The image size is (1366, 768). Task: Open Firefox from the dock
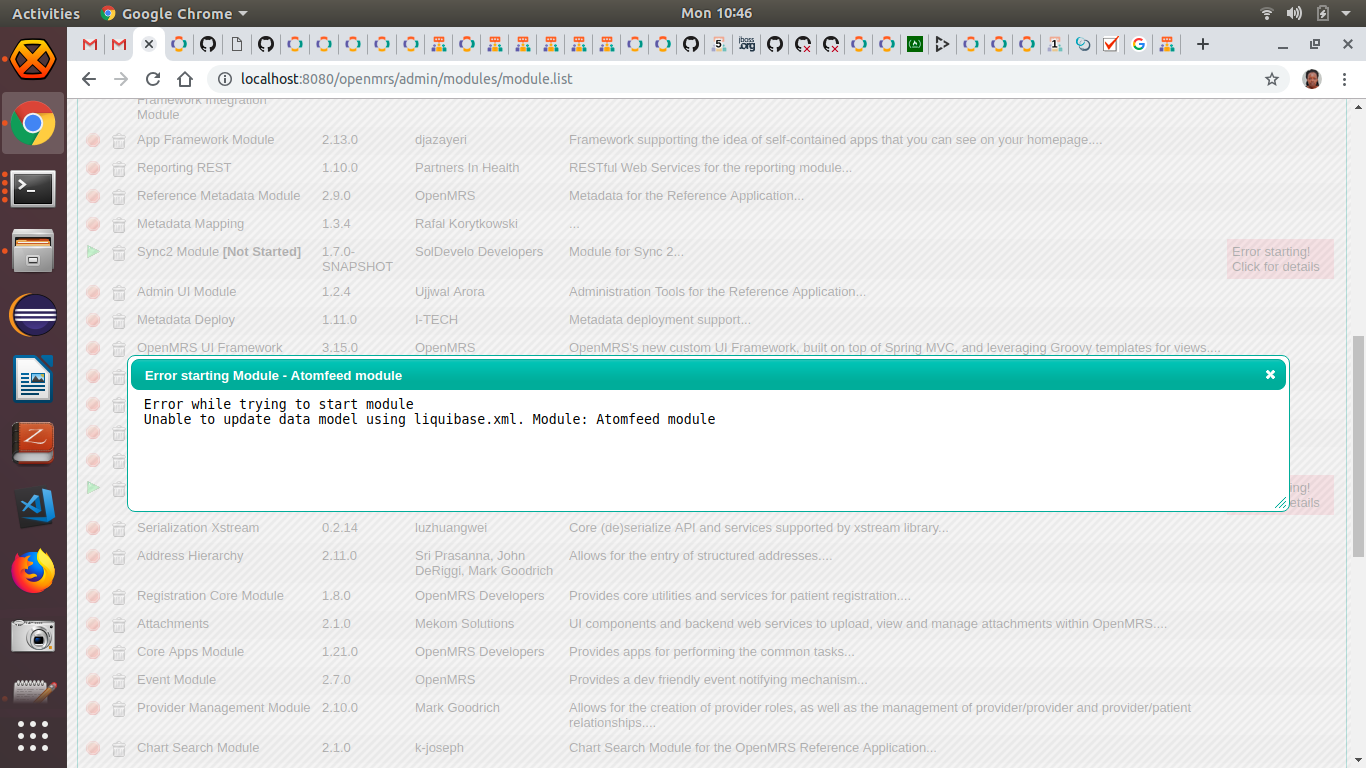click(33, 572)
